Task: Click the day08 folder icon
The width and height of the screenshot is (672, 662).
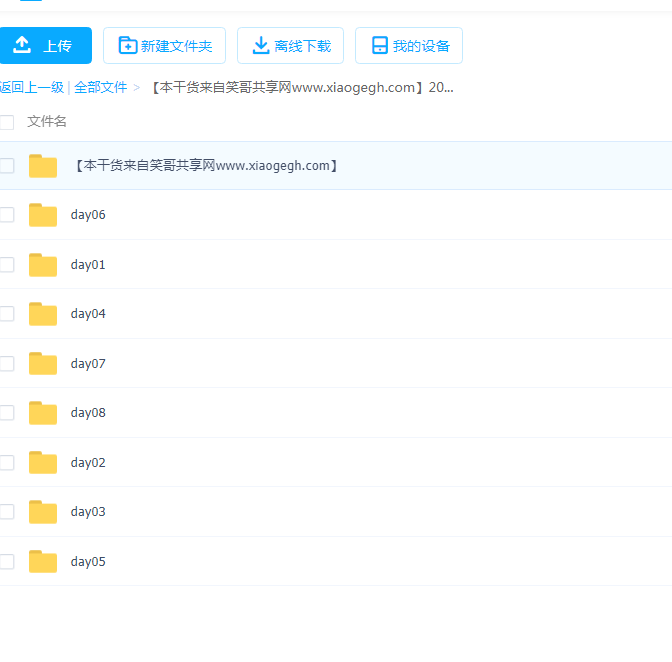Action: [43, 413]
